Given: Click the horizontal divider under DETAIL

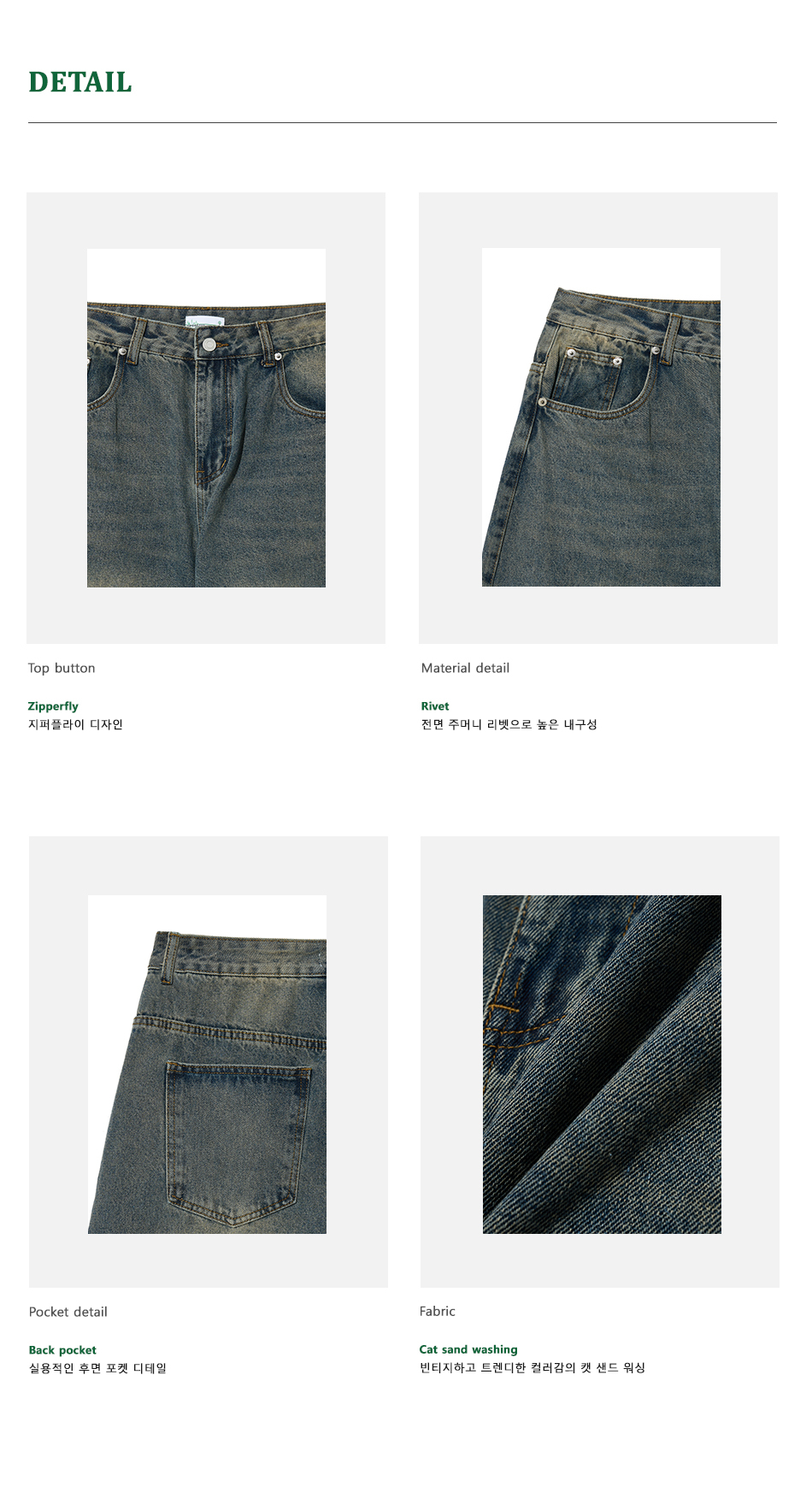Looking at the screenshot, I should 403,122.
